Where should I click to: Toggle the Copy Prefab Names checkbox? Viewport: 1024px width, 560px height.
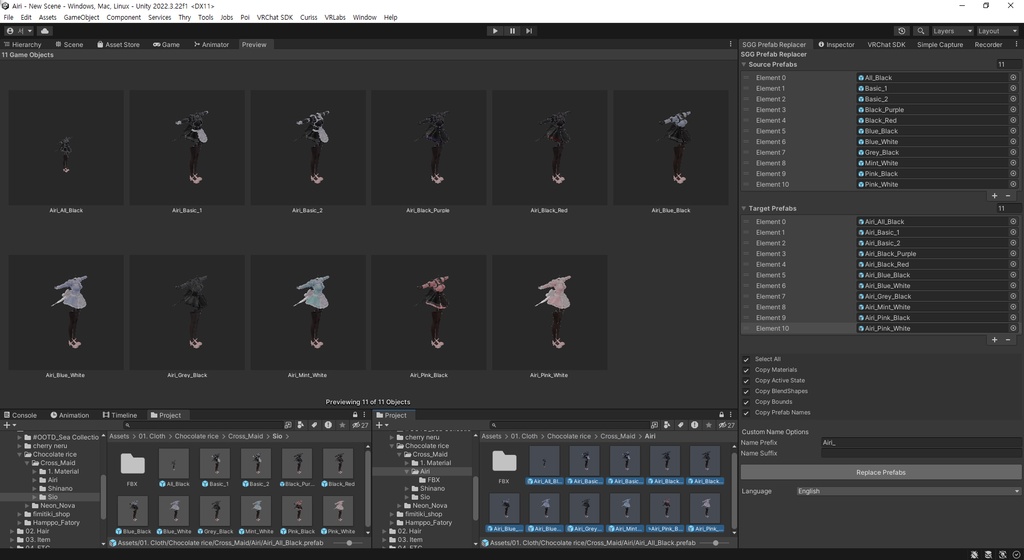pyautogui.click(x=746, y=413)
